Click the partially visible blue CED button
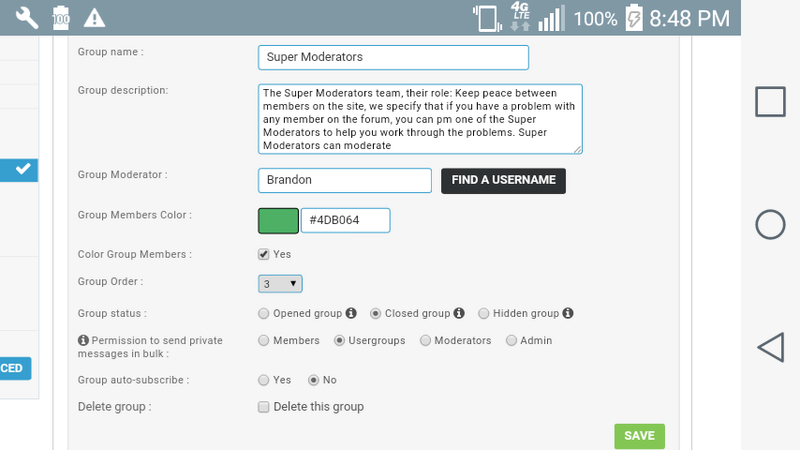The height and width of the screenshot is (450, 800). tap(15, 368)
